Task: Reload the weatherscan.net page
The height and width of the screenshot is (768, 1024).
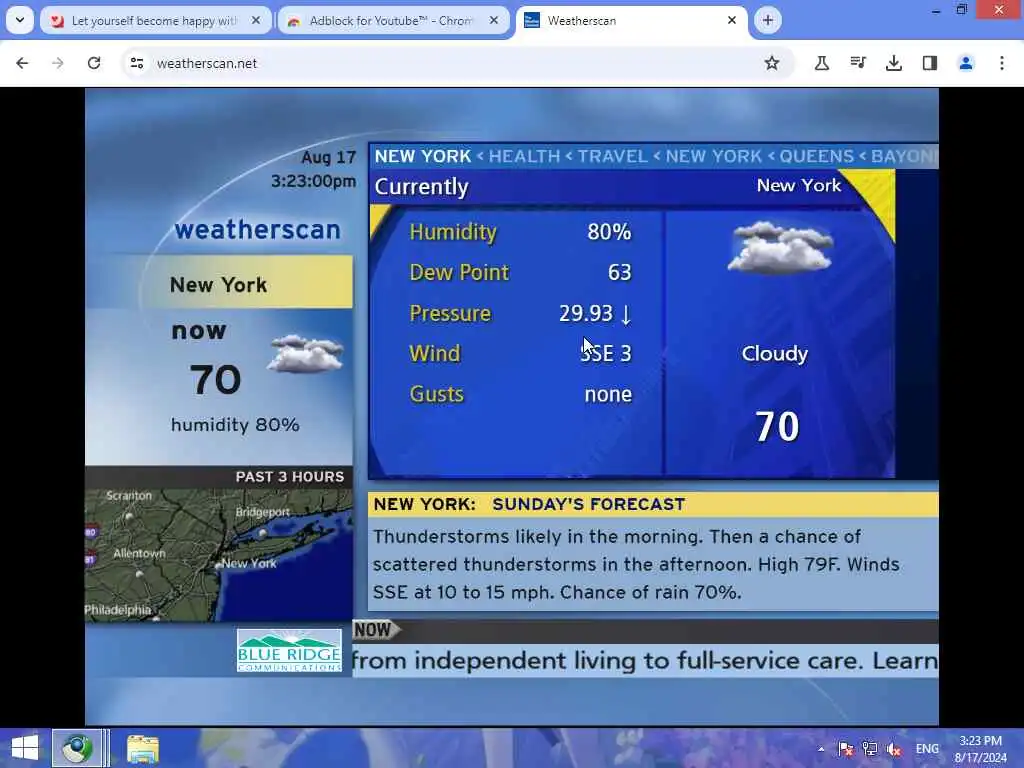Action: pyautogui.click(x=94, y=63)
